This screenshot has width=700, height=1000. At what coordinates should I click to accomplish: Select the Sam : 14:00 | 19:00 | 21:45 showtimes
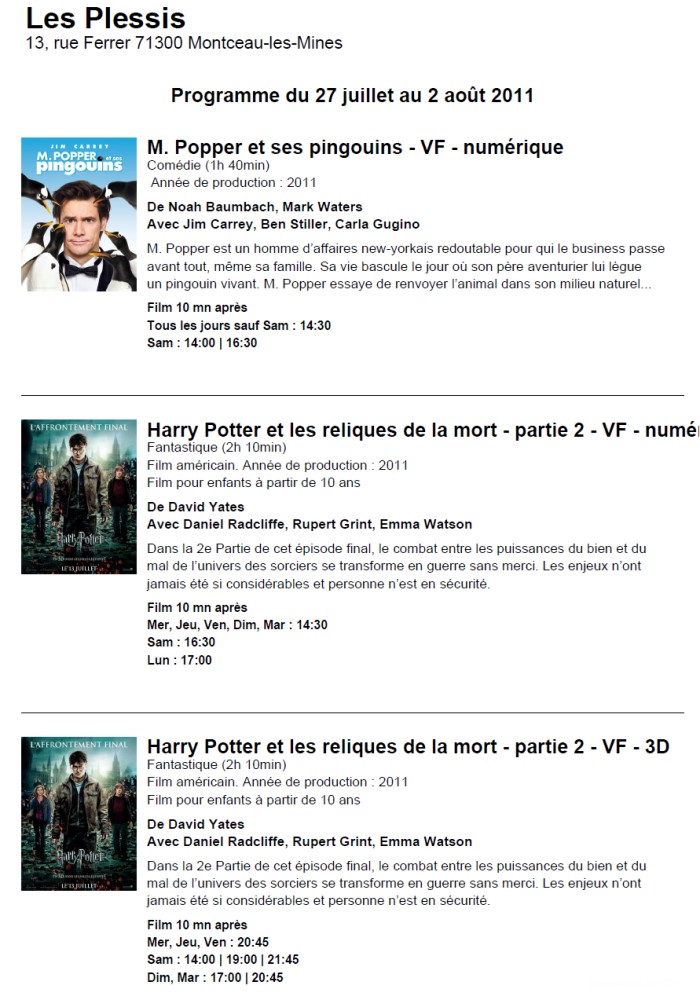[223, 960]
